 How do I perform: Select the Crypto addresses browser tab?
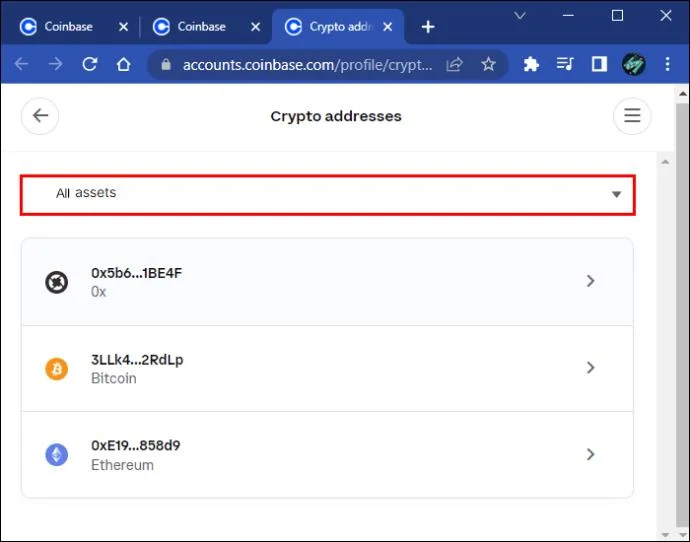click(339, 27)
